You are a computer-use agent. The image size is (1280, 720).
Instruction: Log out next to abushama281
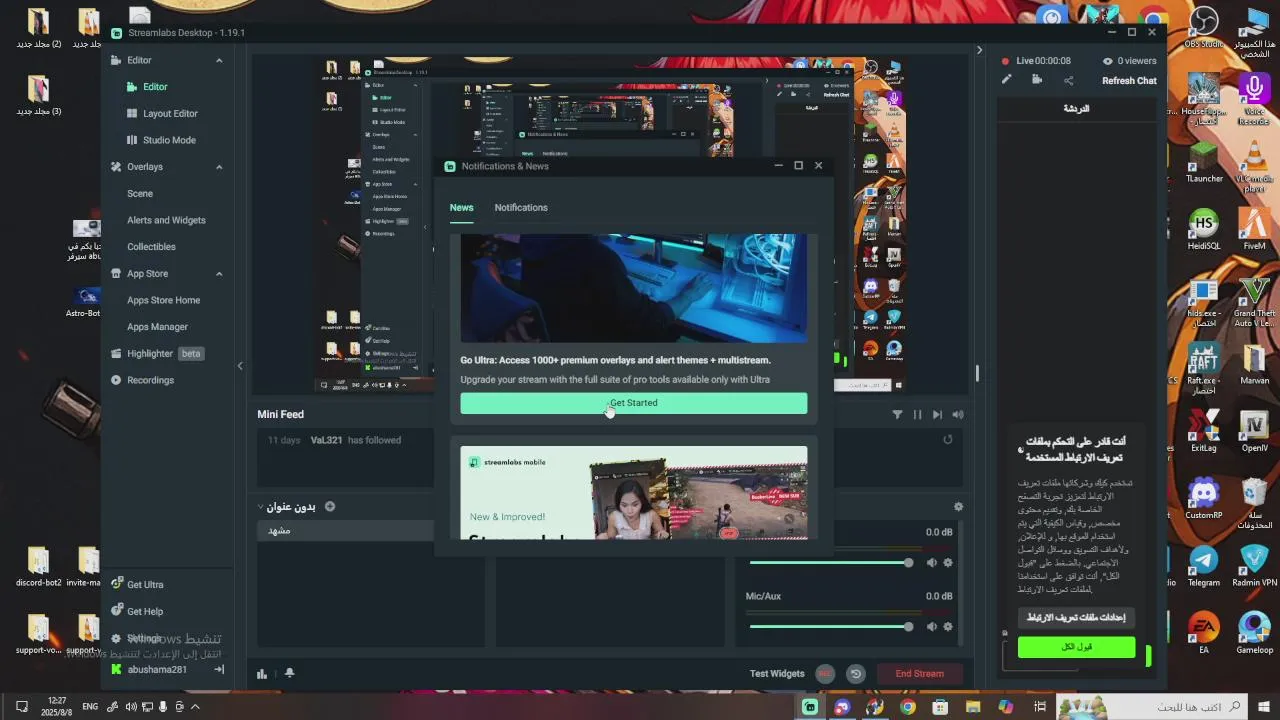[x=219, y=670]
